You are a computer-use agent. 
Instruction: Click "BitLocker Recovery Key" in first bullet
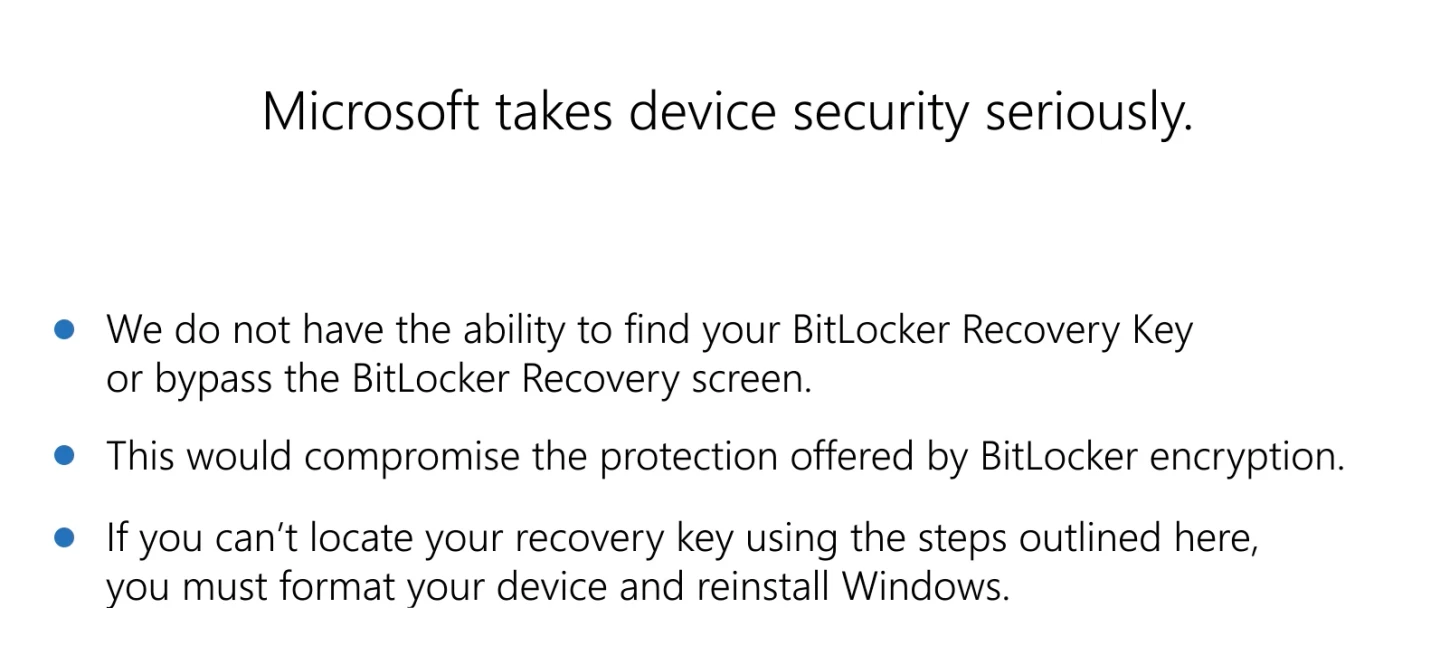point(992,329)
